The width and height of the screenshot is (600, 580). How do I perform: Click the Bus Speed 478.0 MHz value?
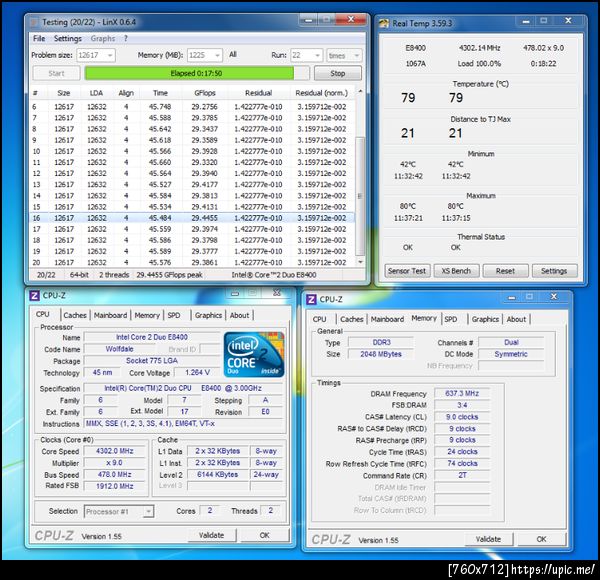(114, 474)
